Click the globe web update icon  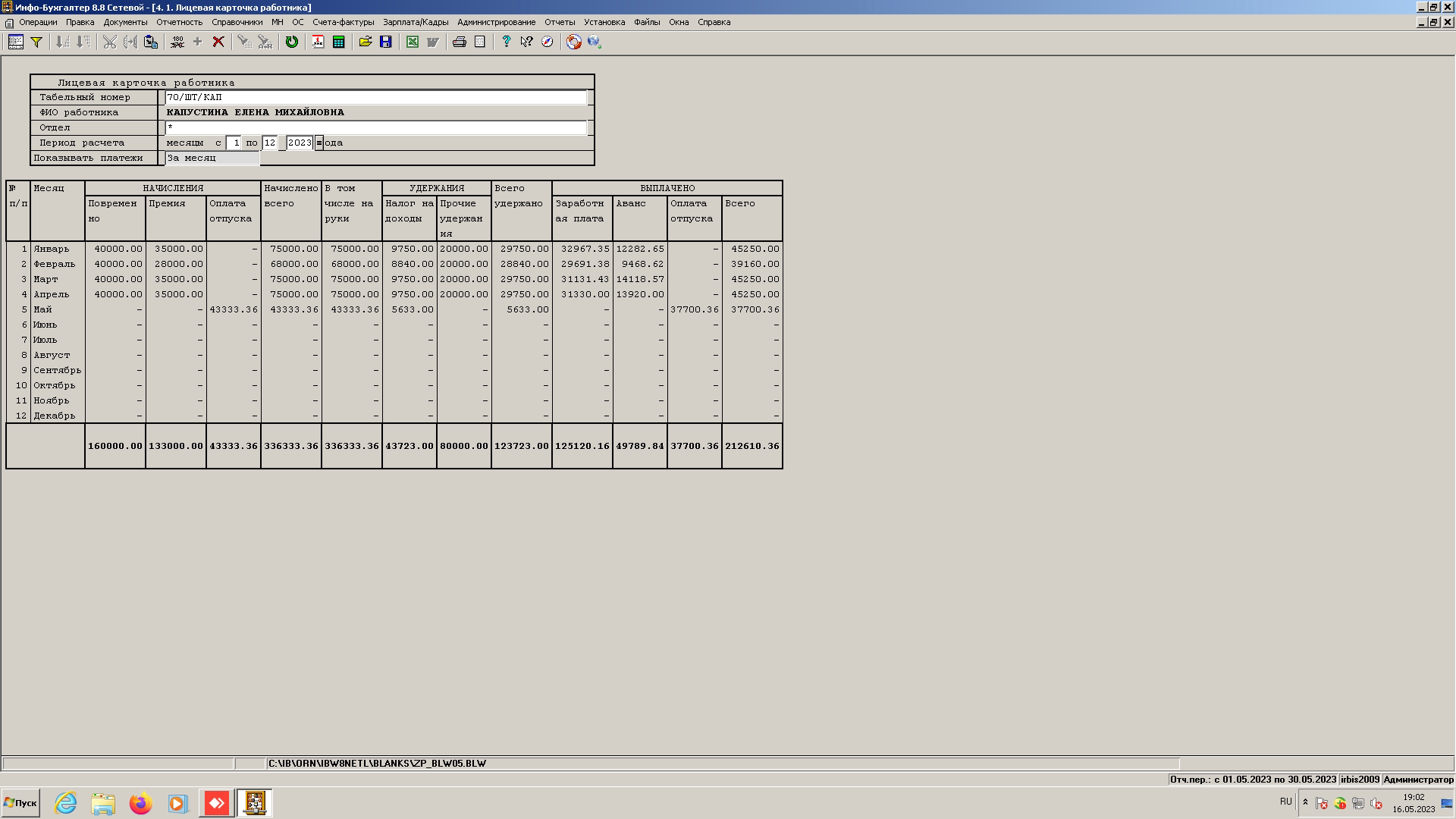click(x=595, y=42)
